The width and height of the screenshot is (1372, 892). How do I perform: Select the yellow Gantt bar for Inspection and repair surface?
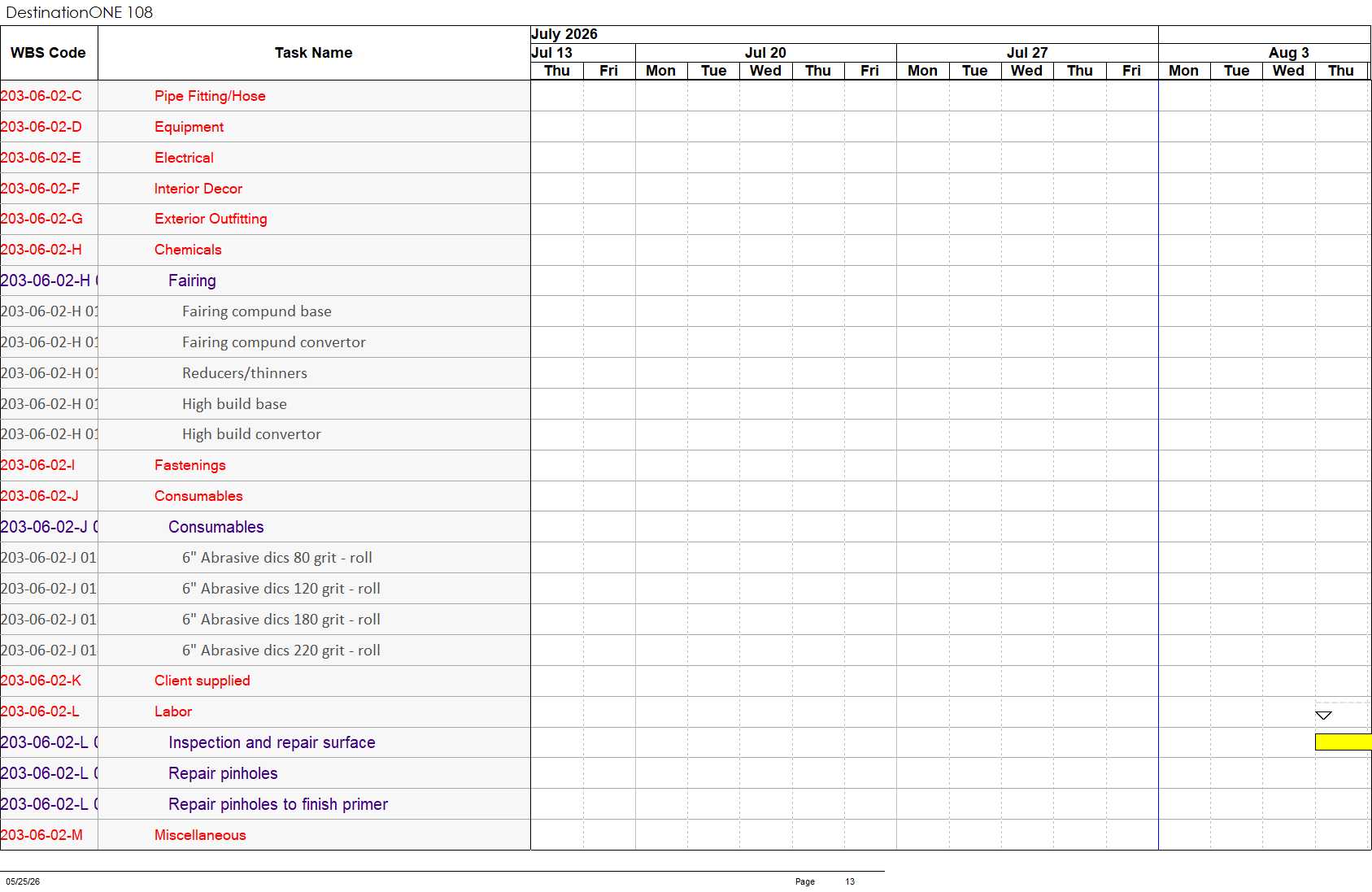coord(1343,742)
